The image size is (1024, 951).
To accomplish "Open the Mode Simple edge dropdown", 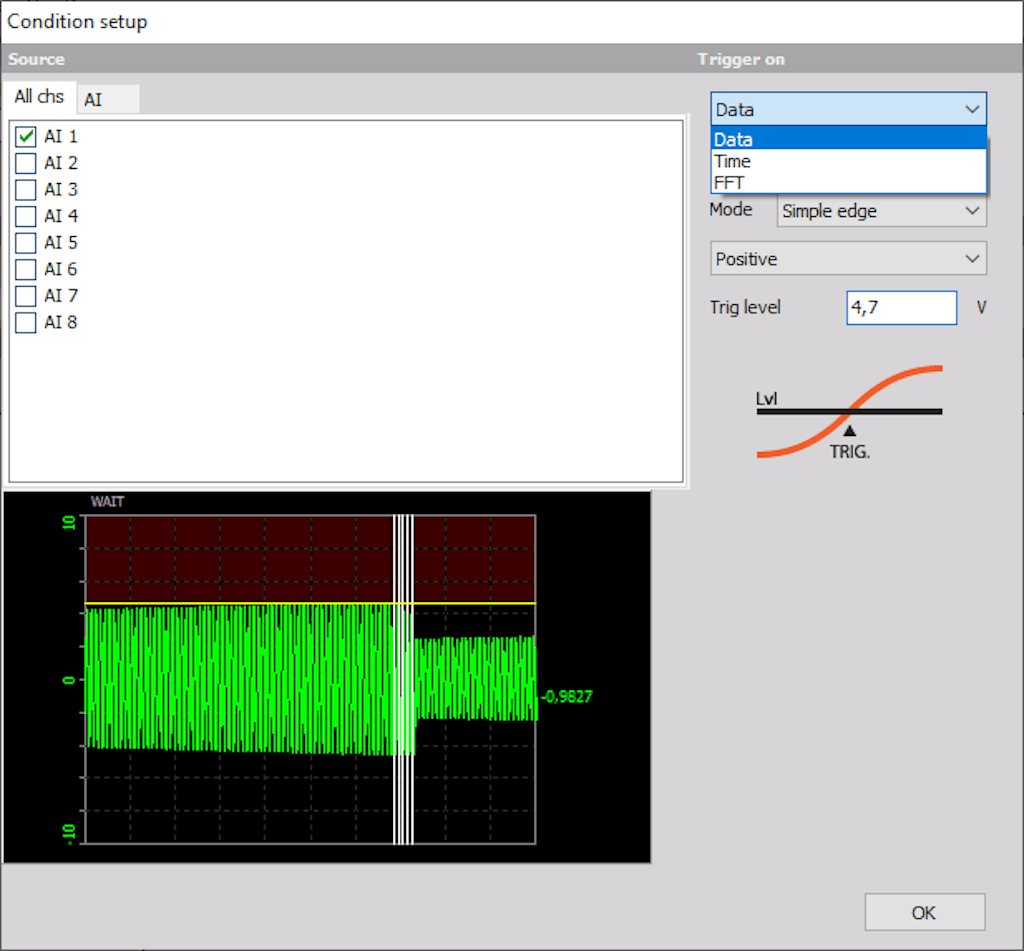I will coord(882,211).
